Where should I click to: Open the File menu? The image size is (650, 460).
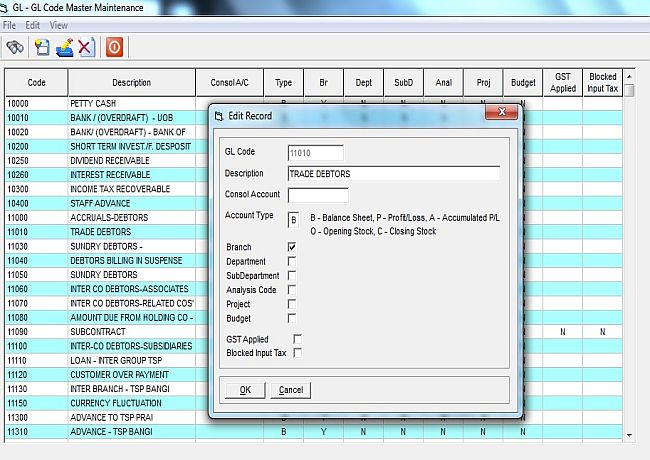pos(10,24)
